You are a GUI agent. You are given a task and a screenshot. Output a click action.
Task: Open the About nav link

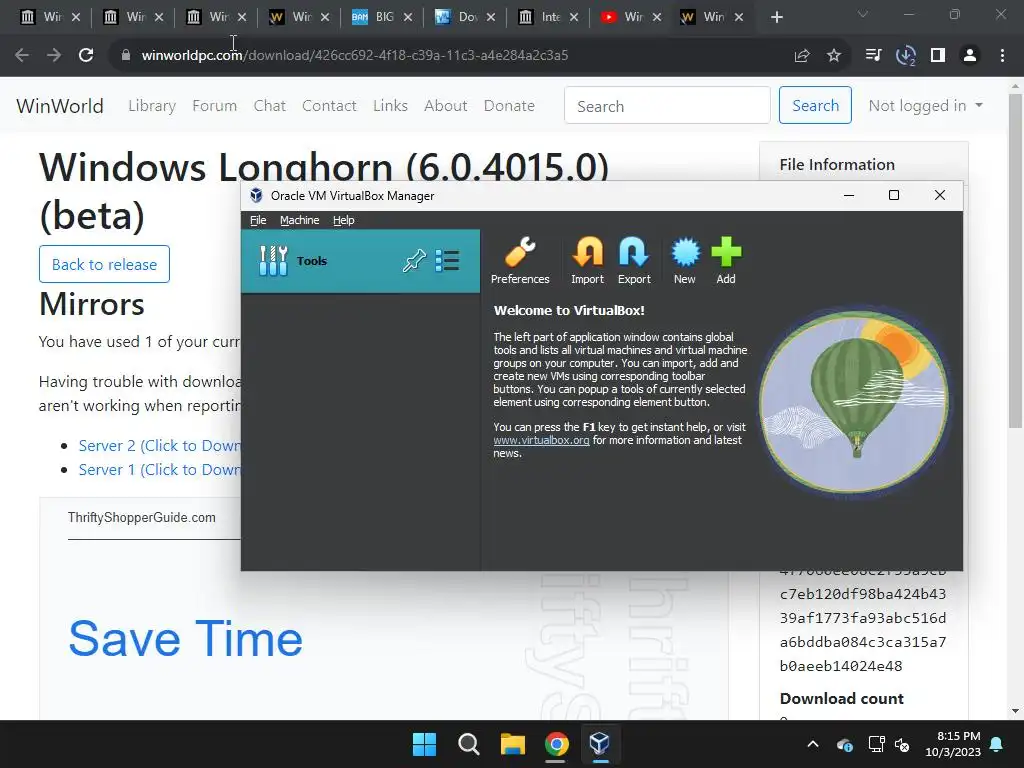445,106
